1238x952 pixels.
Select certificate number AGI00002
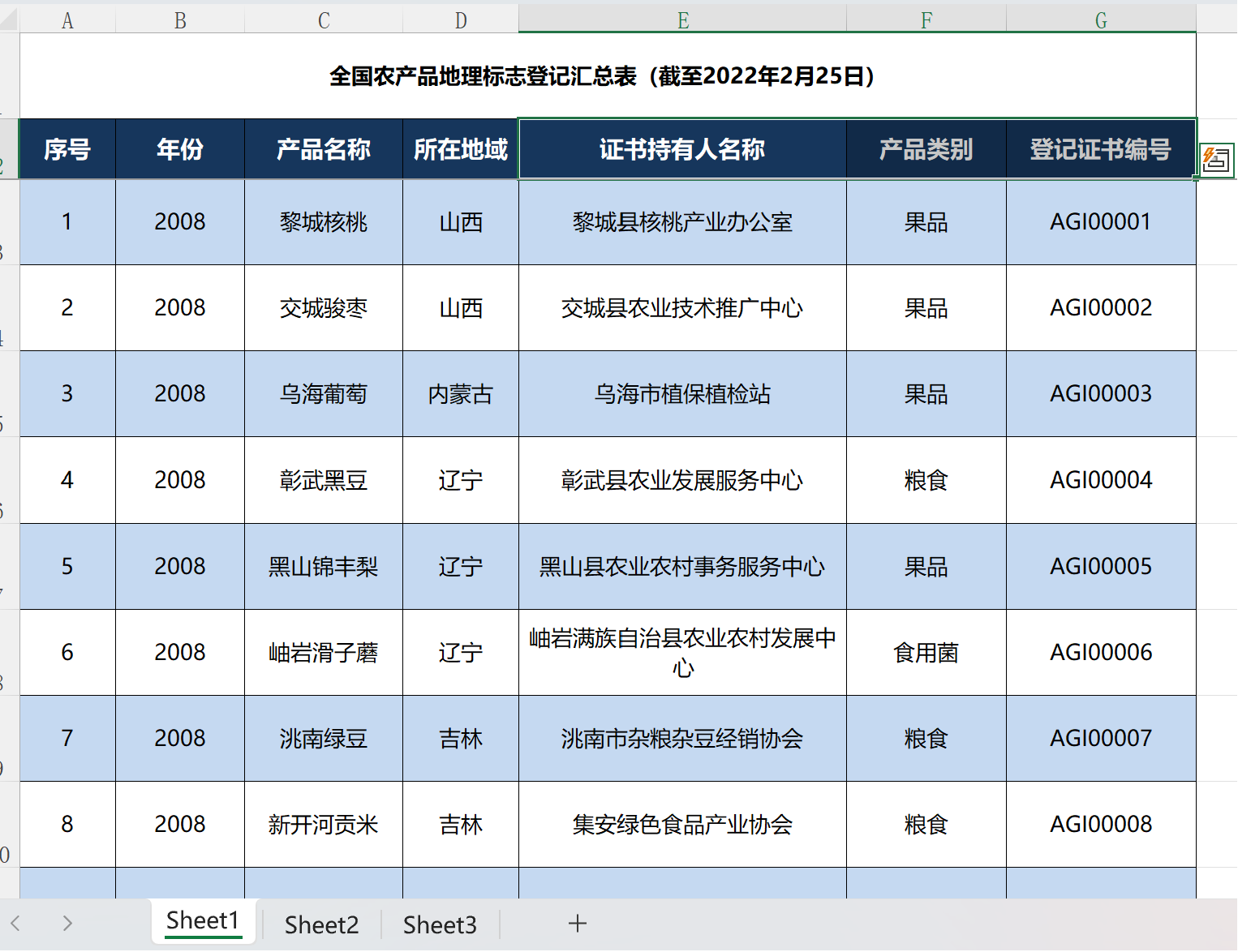click(1101, 308)
